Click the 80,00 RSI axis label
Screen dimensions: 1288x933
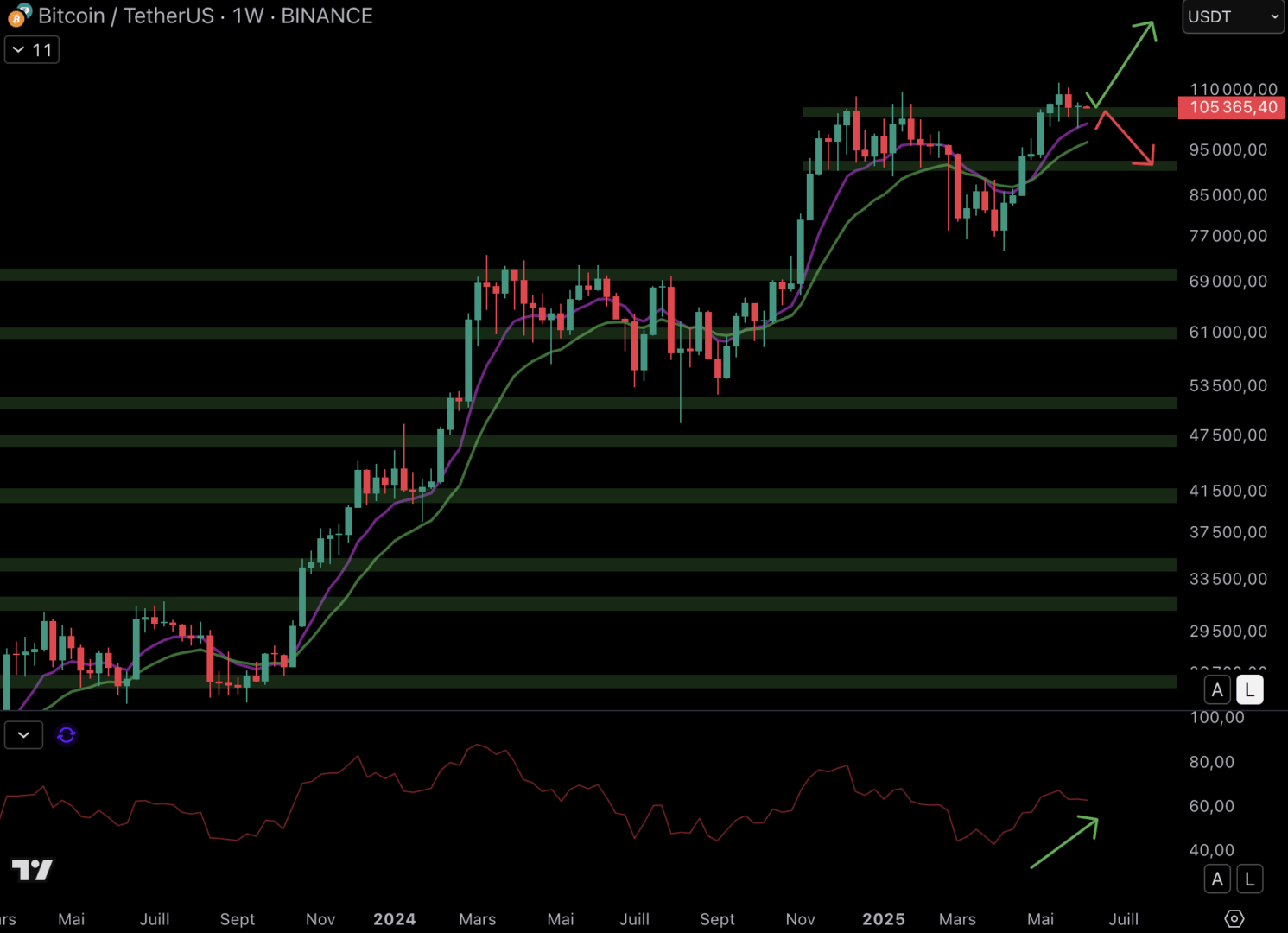click(x=1212, y=762)
